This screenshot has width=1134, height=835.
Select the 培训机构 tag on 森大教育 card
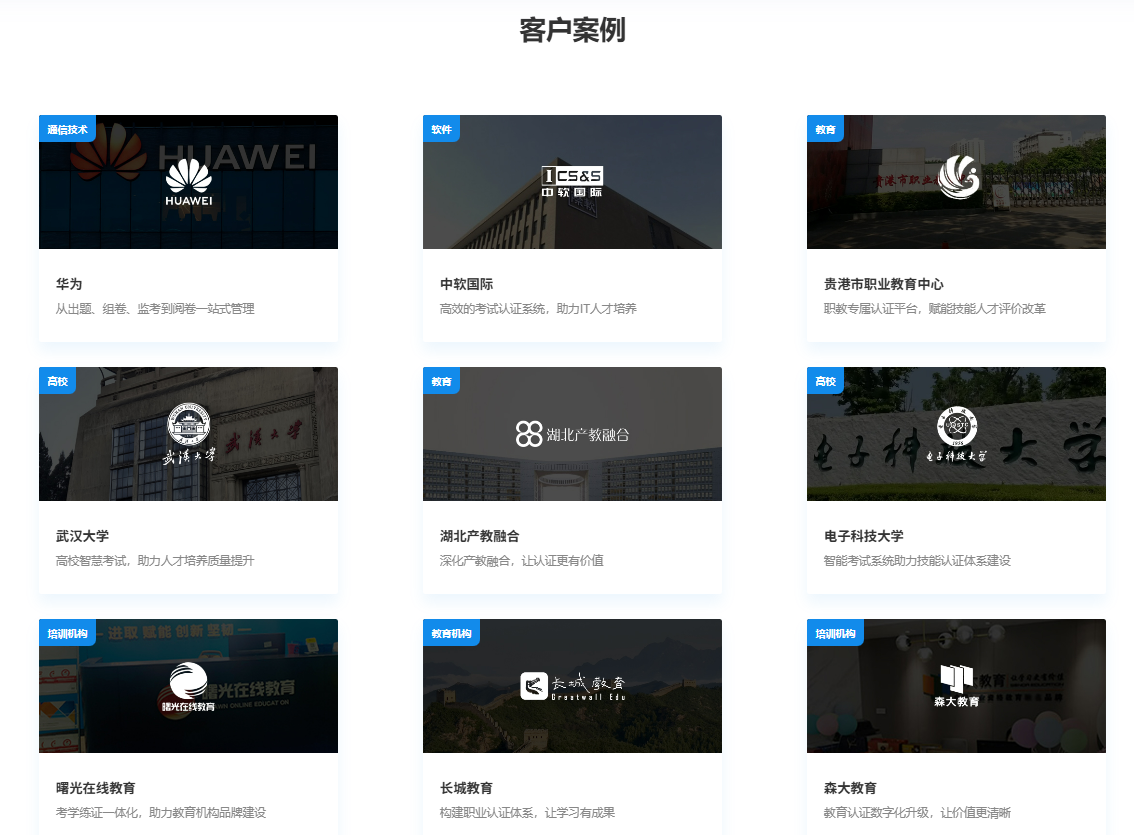click(835, 633)
